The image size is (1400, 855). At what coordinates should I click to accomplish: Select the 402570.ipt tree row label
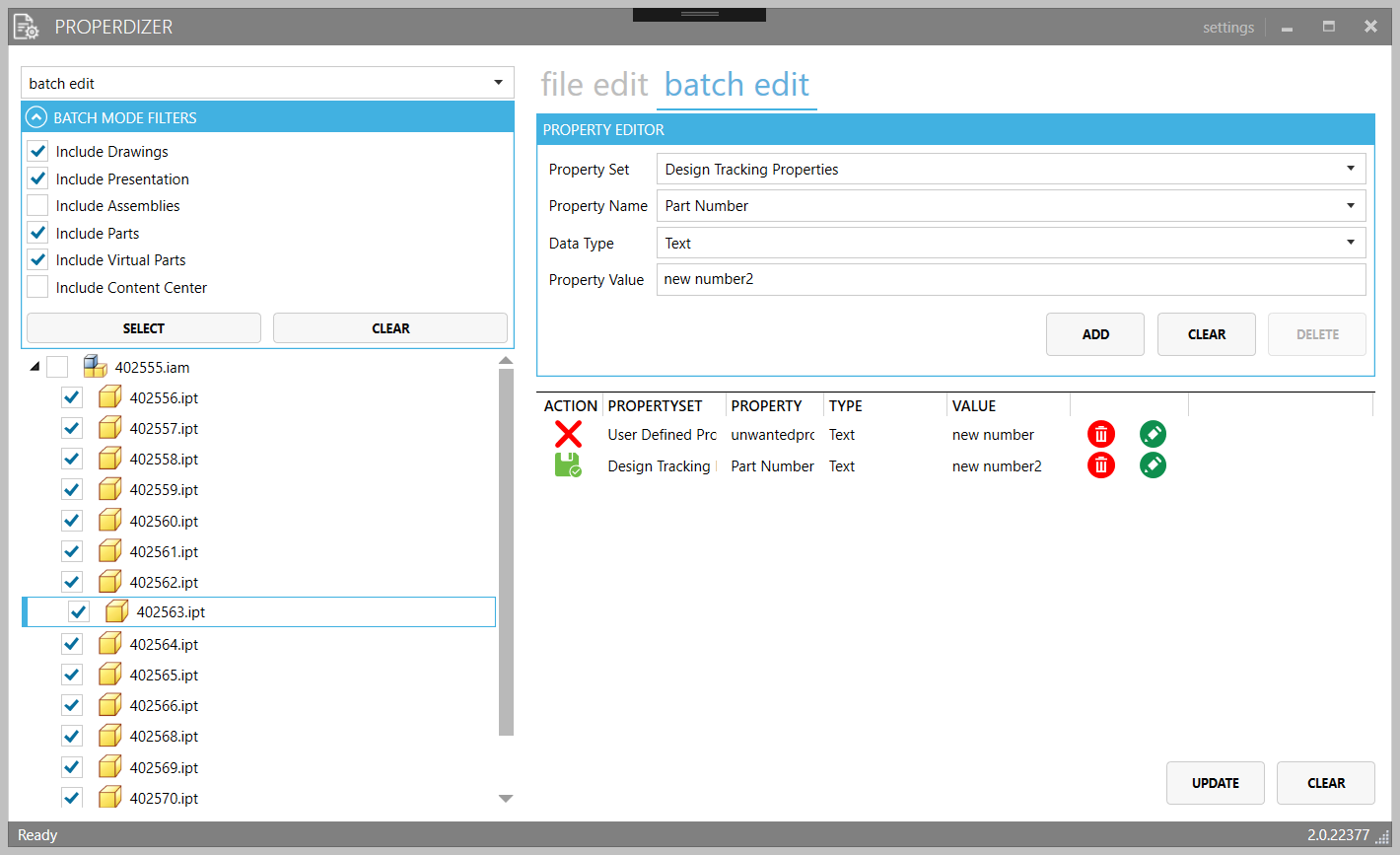point(164,798)
